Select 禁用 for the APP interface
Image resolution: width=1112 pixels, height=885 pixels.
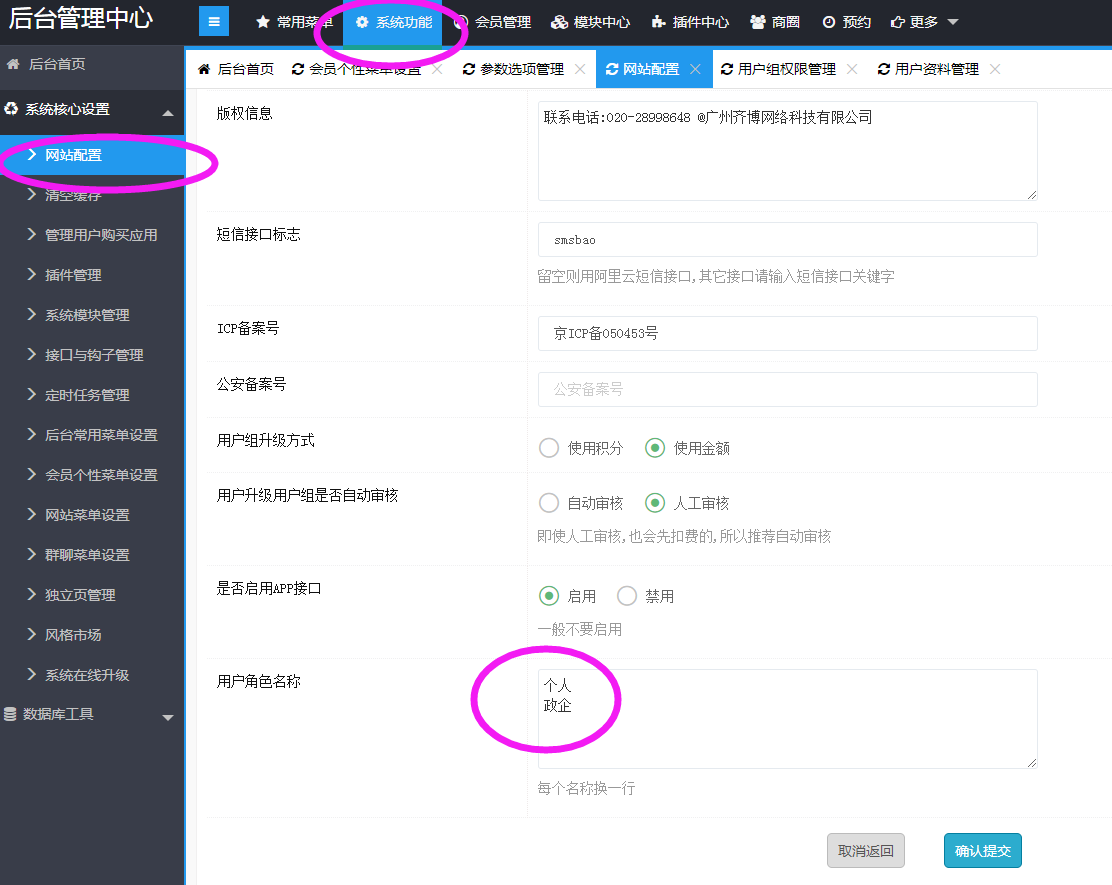pyautogui.click(x=627, y=596)
